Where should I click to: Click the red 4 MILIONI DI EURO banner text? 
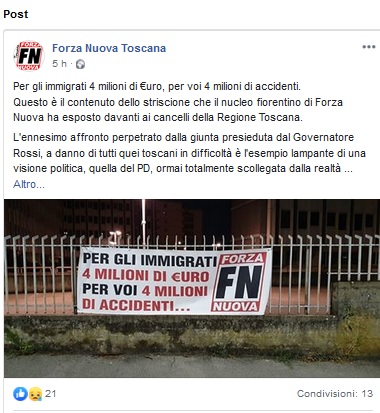click(146, 275)
